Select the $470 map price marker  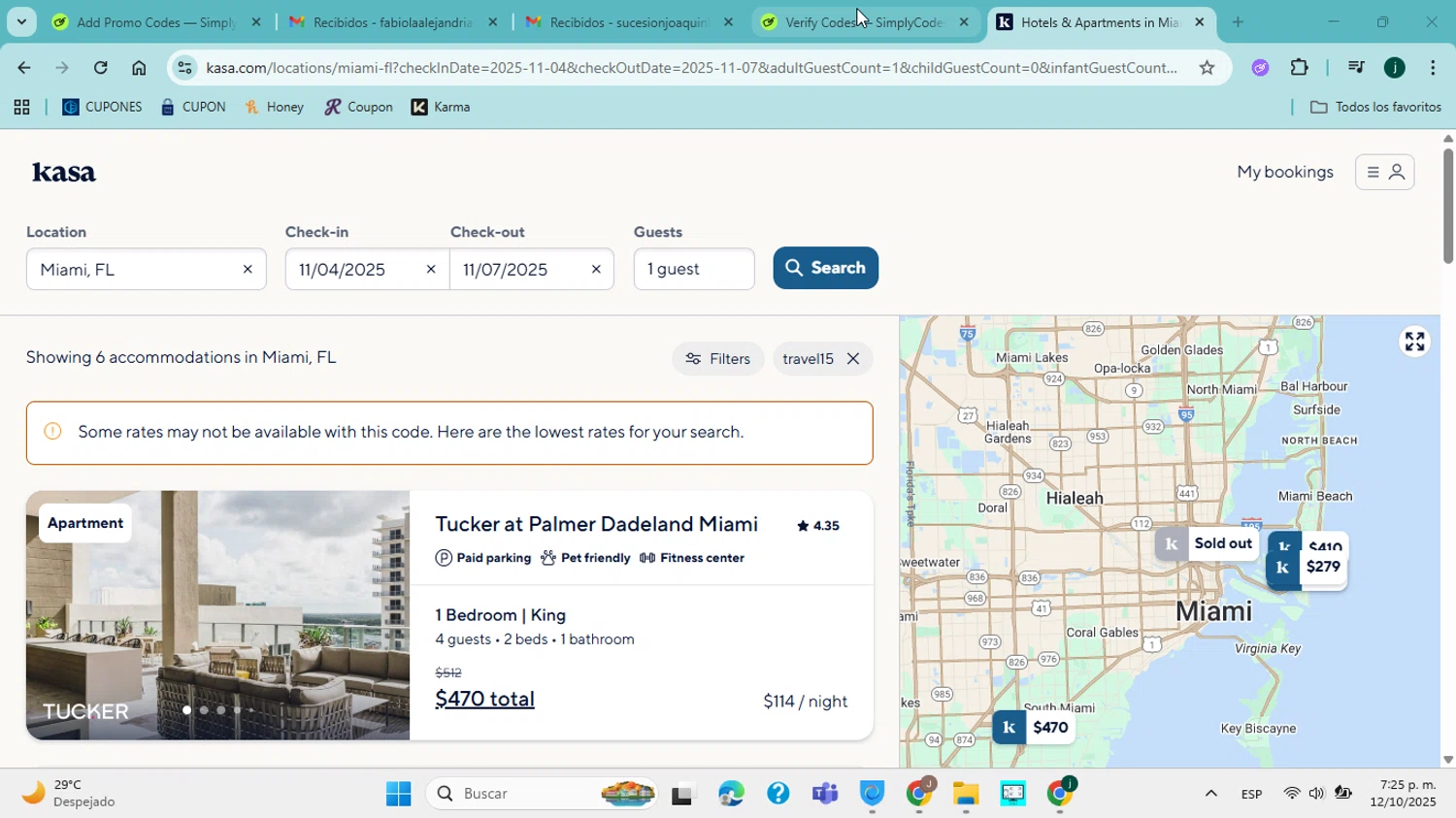pos(1033,728)
